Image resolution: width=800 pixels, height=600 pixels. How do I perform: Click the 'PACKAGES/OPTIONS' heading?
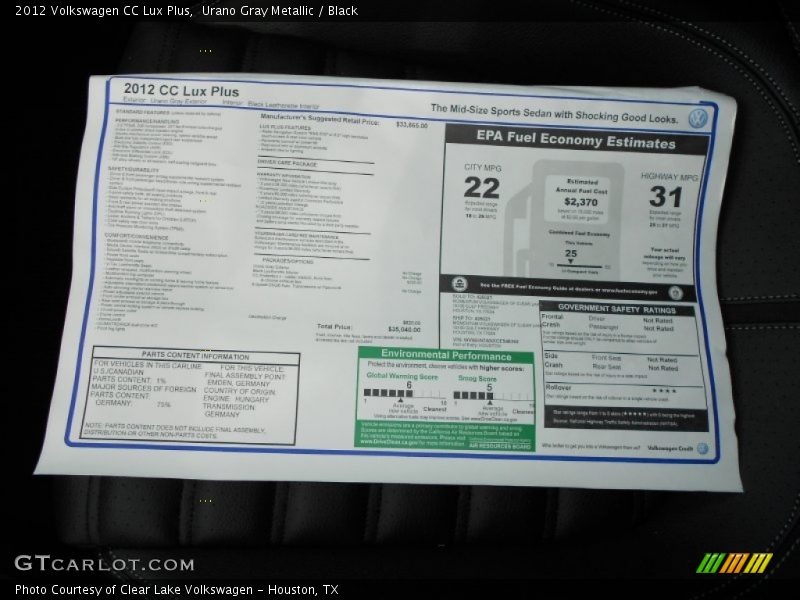[x=287, y=261]
